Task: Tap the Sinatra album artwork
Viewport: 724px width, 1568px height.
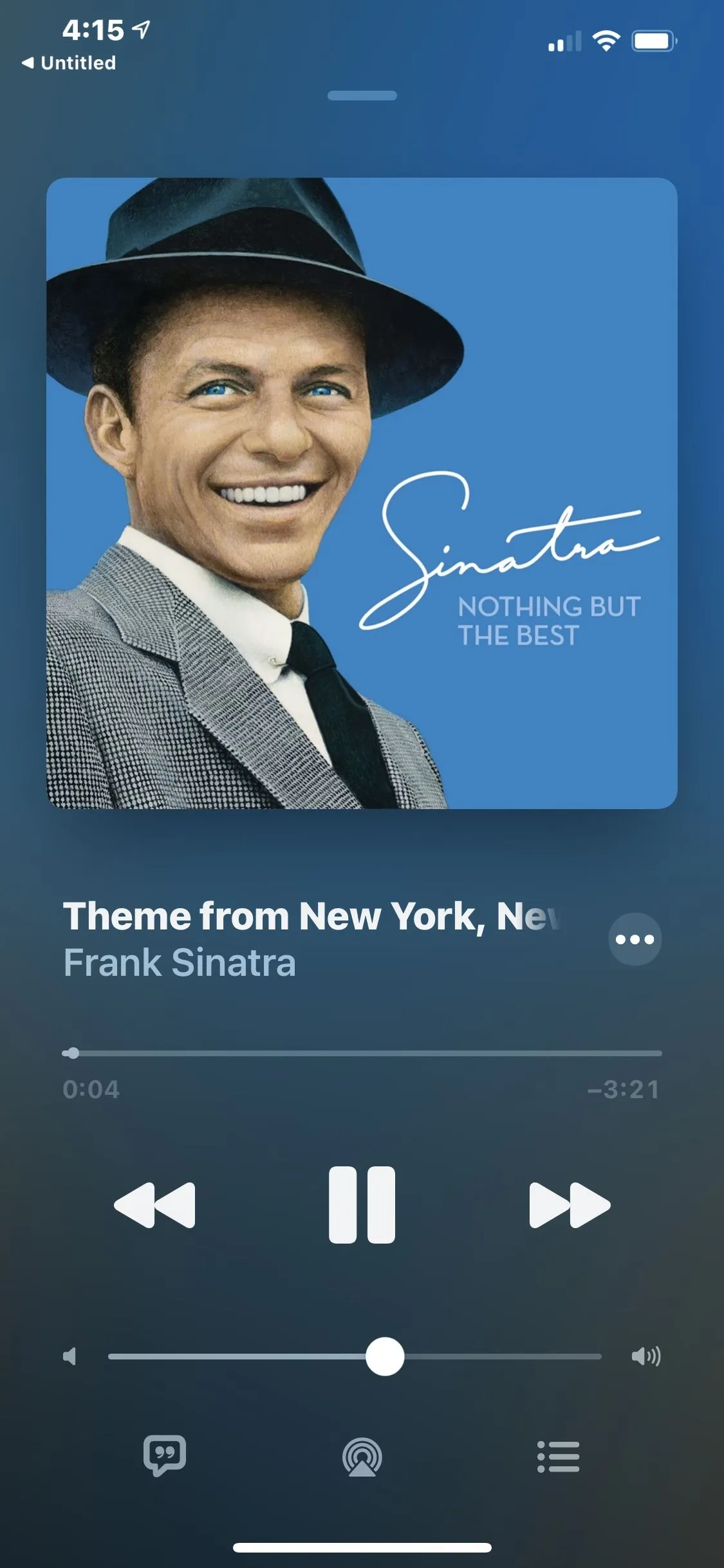Action: point(362,493)
